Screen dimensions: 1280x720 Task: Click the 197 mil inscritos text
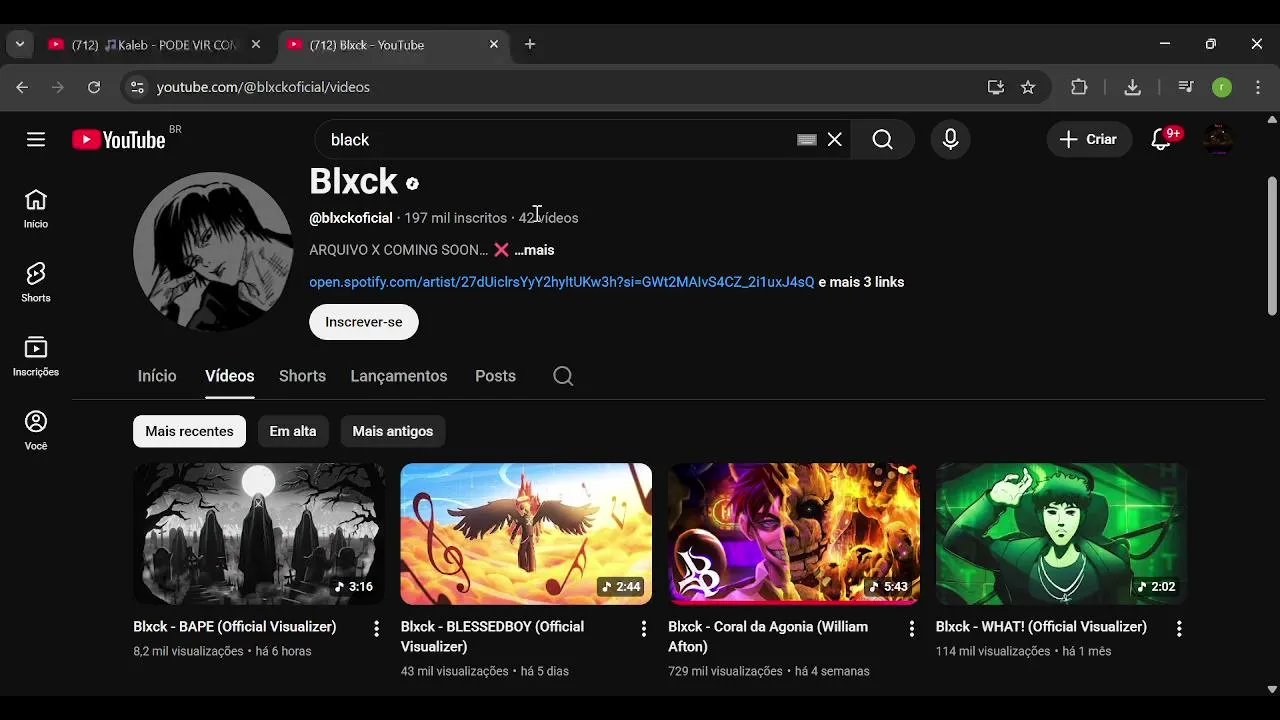point(455,218)
